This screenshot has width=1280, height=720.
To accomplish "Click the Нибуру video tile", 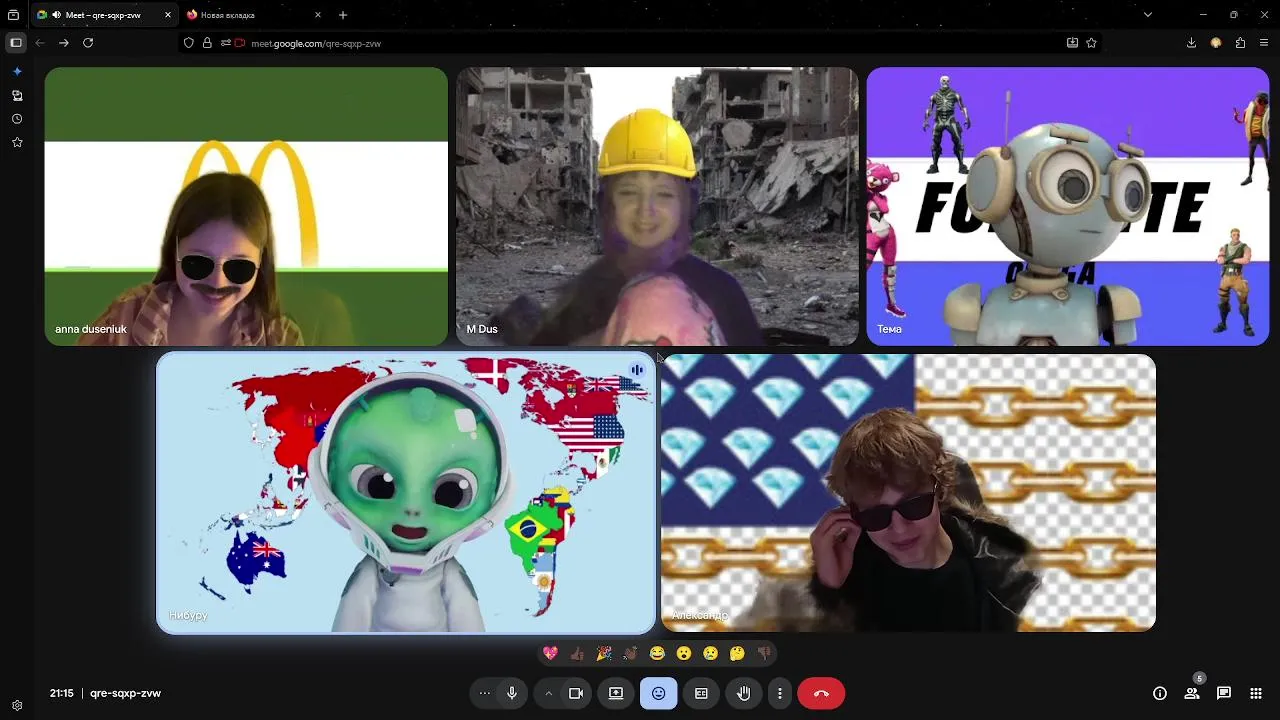I will click(406, 493).
